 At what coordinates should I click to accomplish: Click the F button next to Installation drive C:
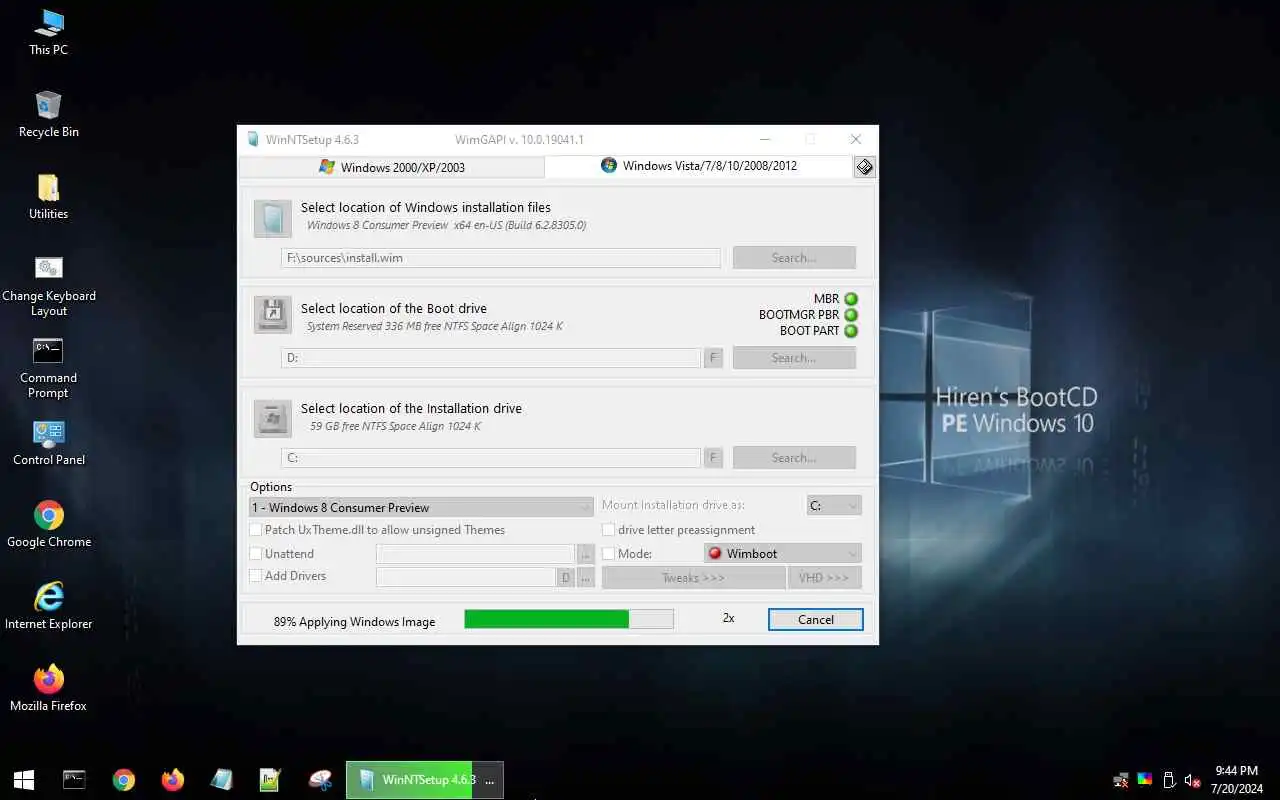(713, 458)
